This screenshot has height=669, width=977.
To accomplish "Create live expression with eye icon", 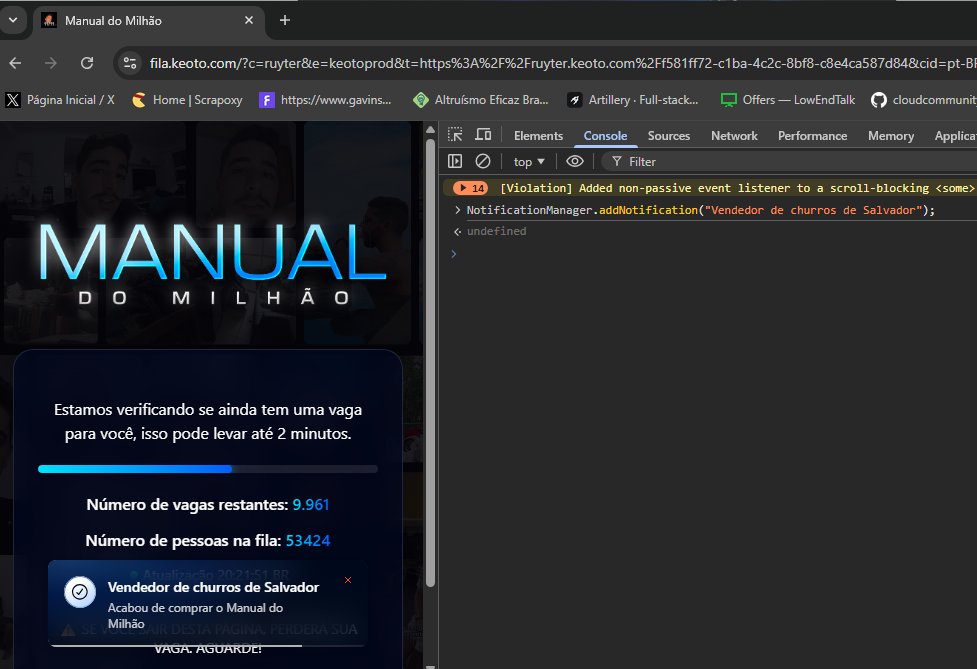I will pos(574,161).
